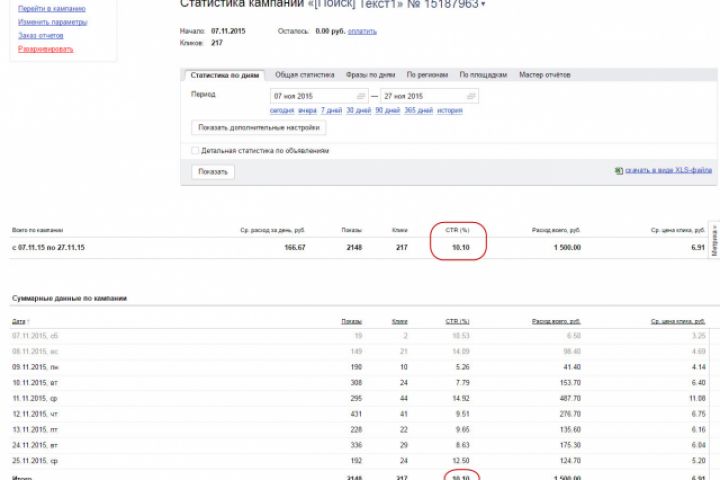Open the Мастер отчётов tab
This screenshot has width=720, height=480.
coord(544,75)
